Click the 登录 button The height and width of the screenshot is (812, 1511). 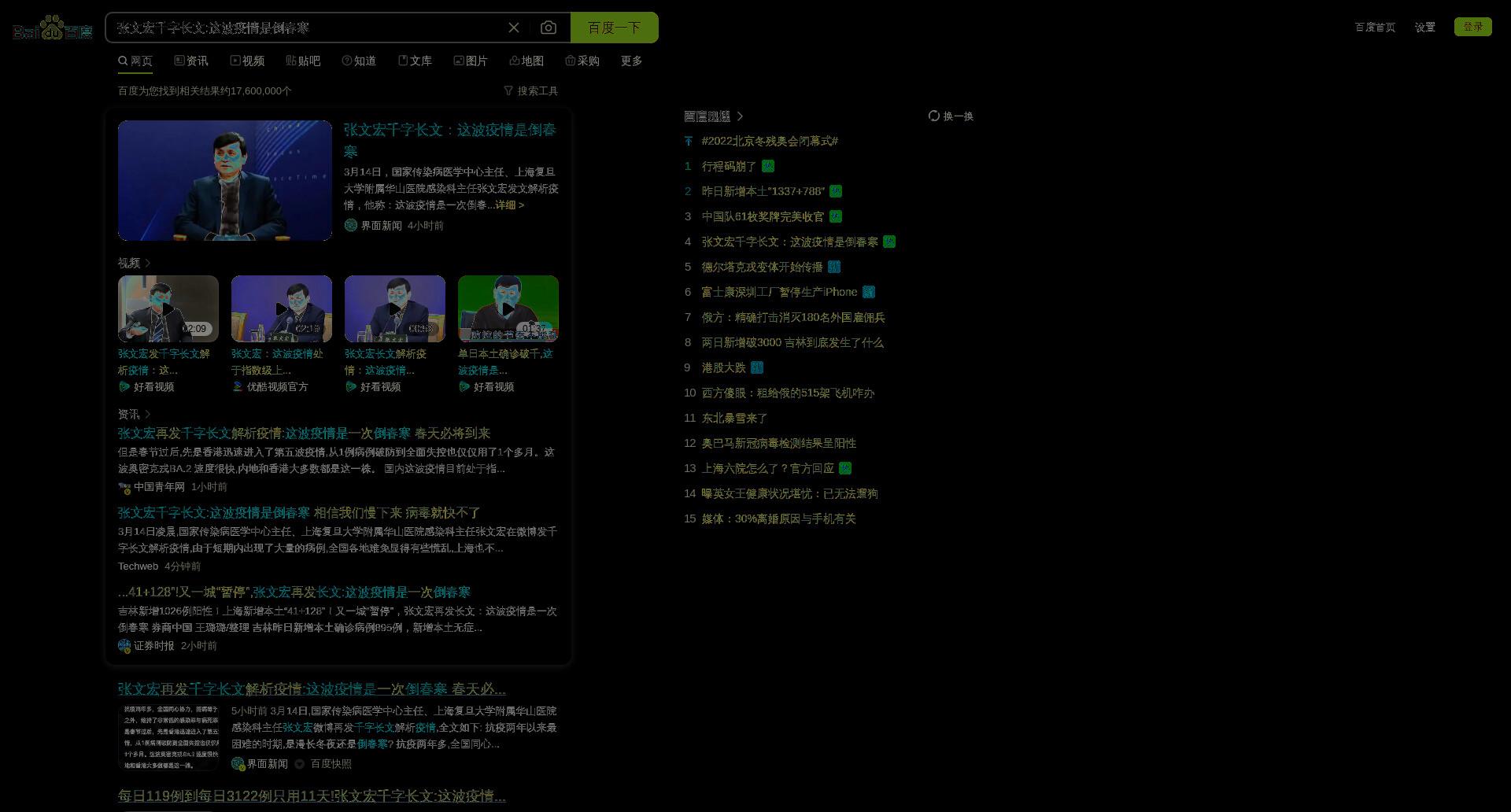point(1472,27)
